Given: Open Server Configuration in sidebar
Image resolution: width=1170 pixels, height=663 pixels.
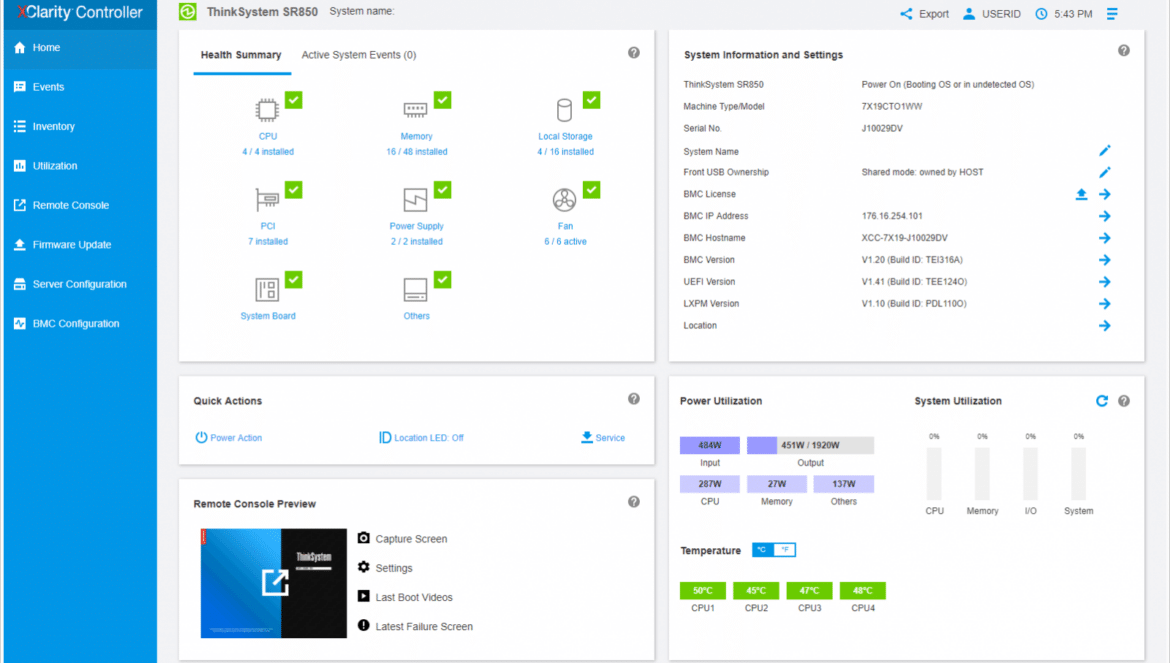Looking at the screenshot, I should [81, 285].
